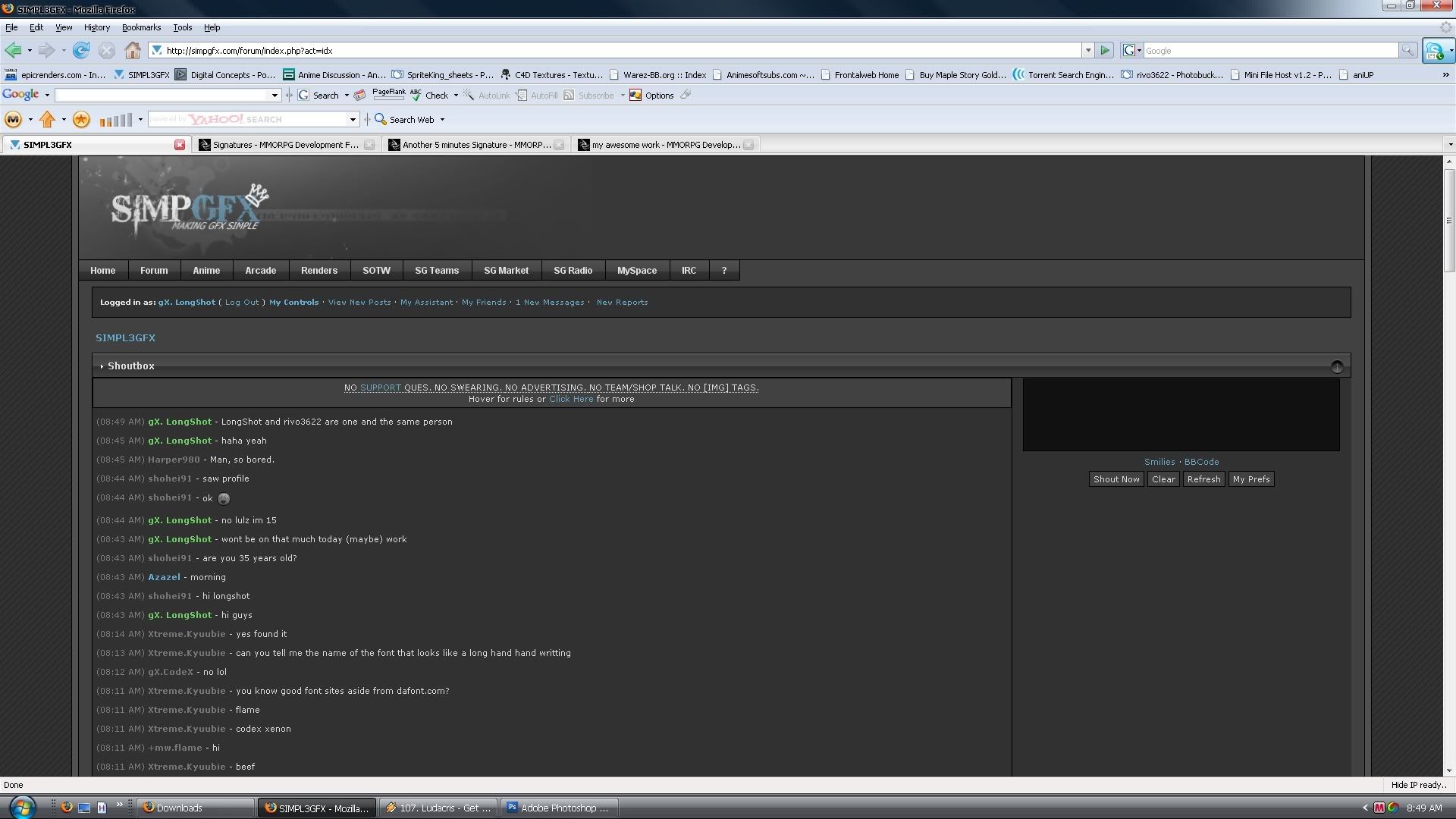Screen dimensions: 1456x819
Task: Go back with the green Back arrow
Action: [x=12, y=51]
